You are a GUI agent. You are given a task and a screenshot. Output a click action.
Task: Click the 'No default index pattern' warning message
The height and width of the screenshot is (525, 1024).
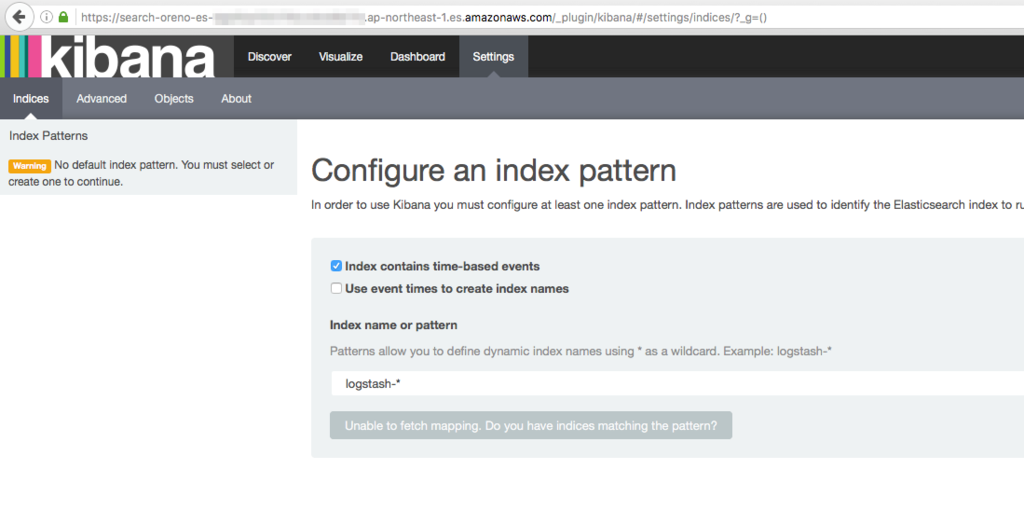[x=141, y=173]
